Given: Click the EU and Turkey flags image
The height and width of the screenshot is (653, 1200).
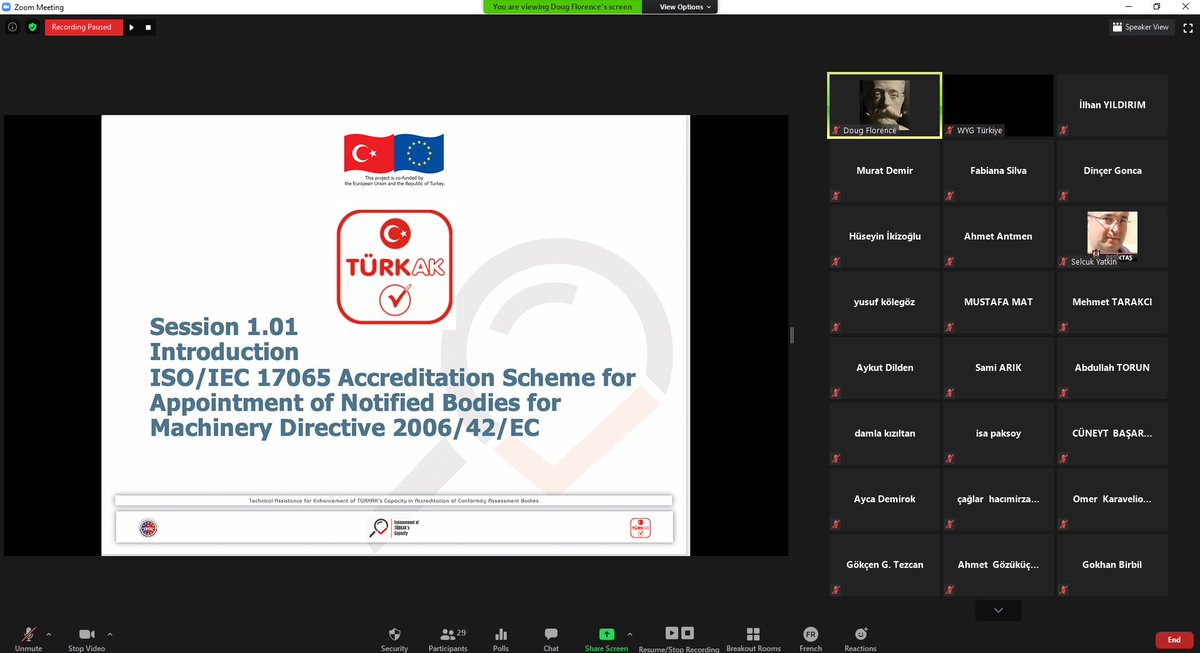Looking at the screenshot, I should (394, 153).
